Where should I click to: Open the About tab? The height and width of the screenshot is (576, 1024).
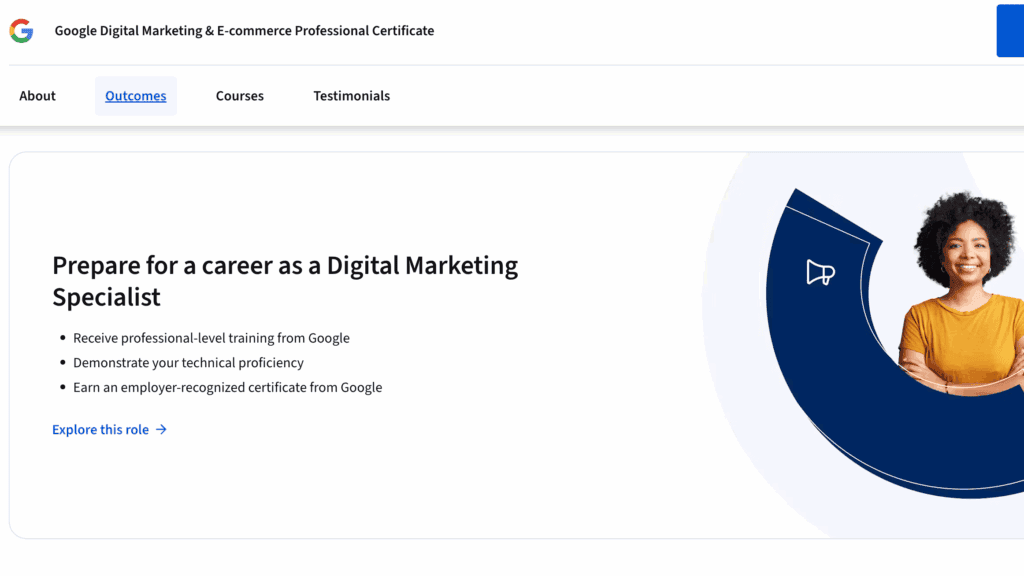[37, 96]
